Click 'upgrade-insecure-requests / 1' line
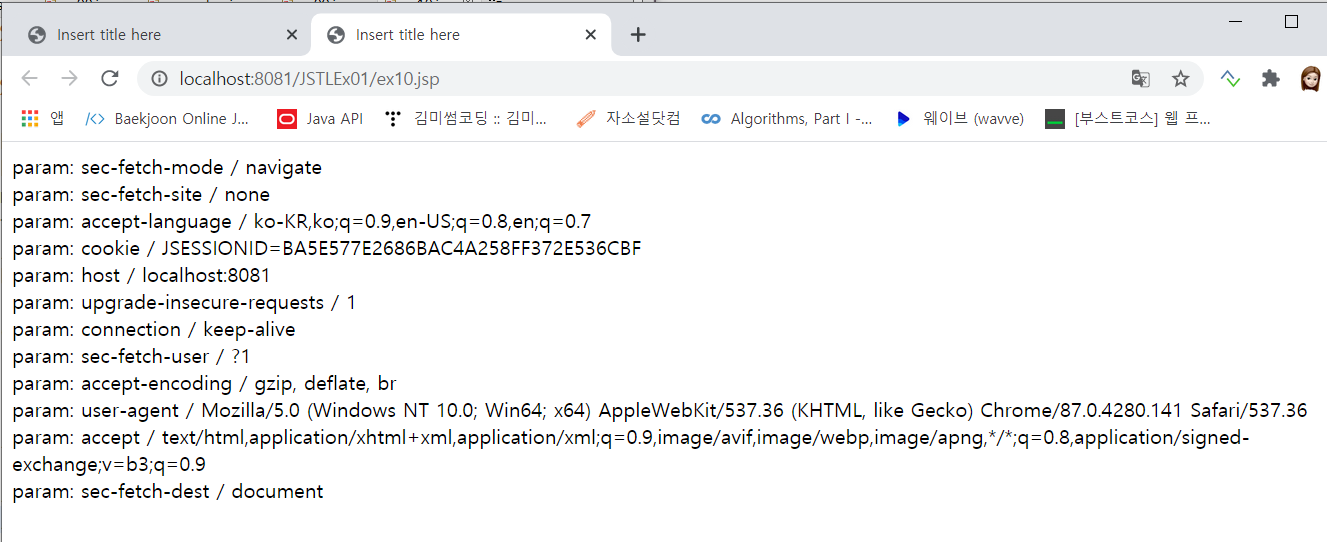Screen dimensions: 1327x542 184,303
